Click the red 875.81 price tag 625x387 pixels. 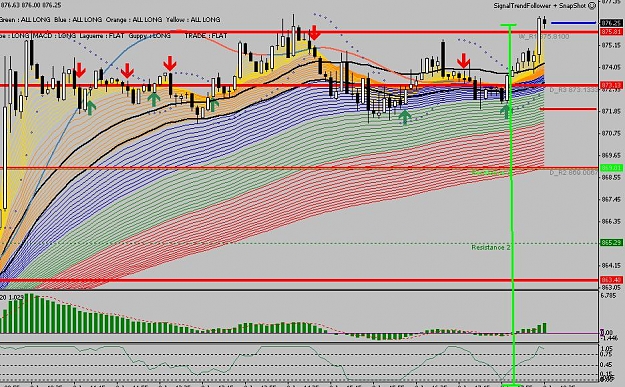611,31
